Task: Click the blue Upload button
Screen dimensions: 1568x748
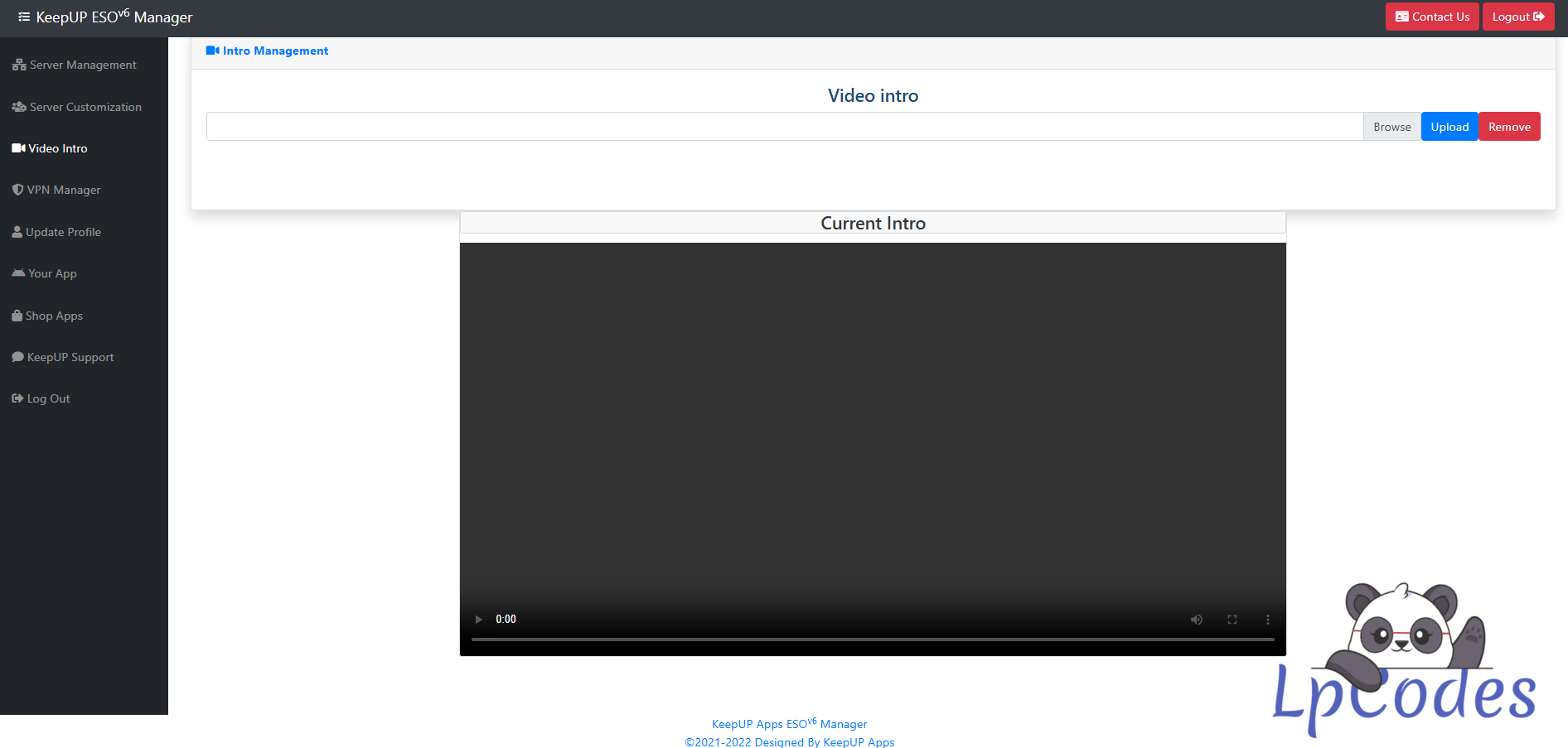Action: click(1449, 127)
